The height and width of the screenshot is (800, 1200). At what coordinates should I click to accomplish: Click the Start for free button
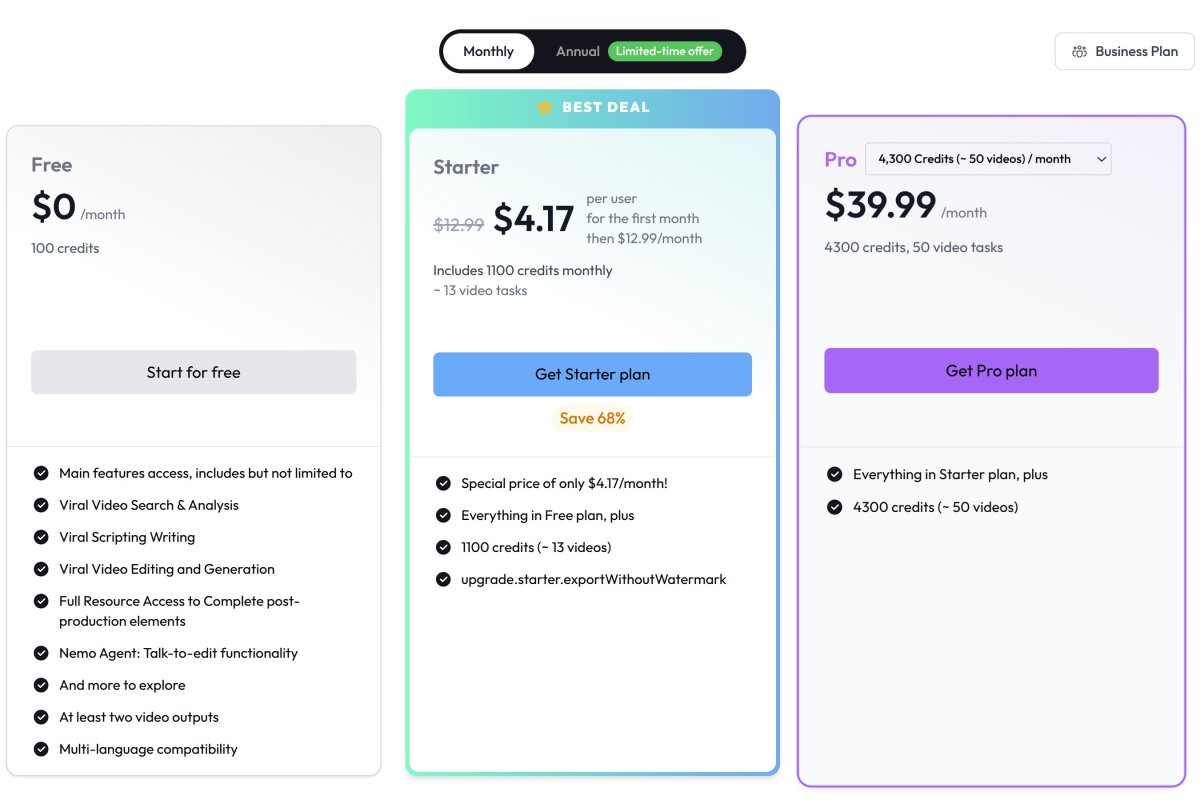[193, 372]
